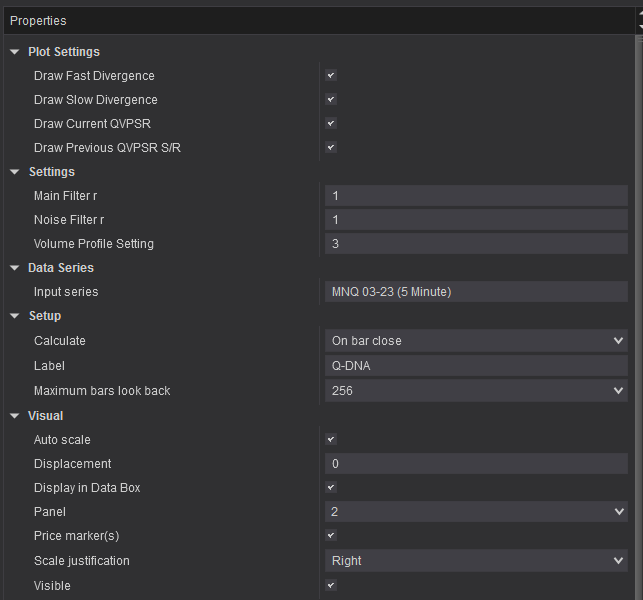Uncheck Auto scale option
Image resolution: width=643 pixels, height=600 pixels.
331,439
